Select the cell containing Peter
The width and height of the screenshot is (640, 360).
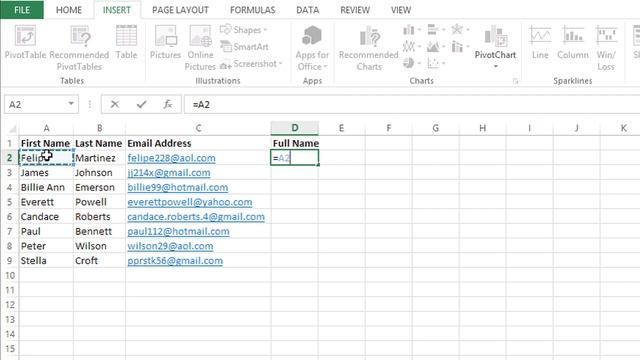46,246
